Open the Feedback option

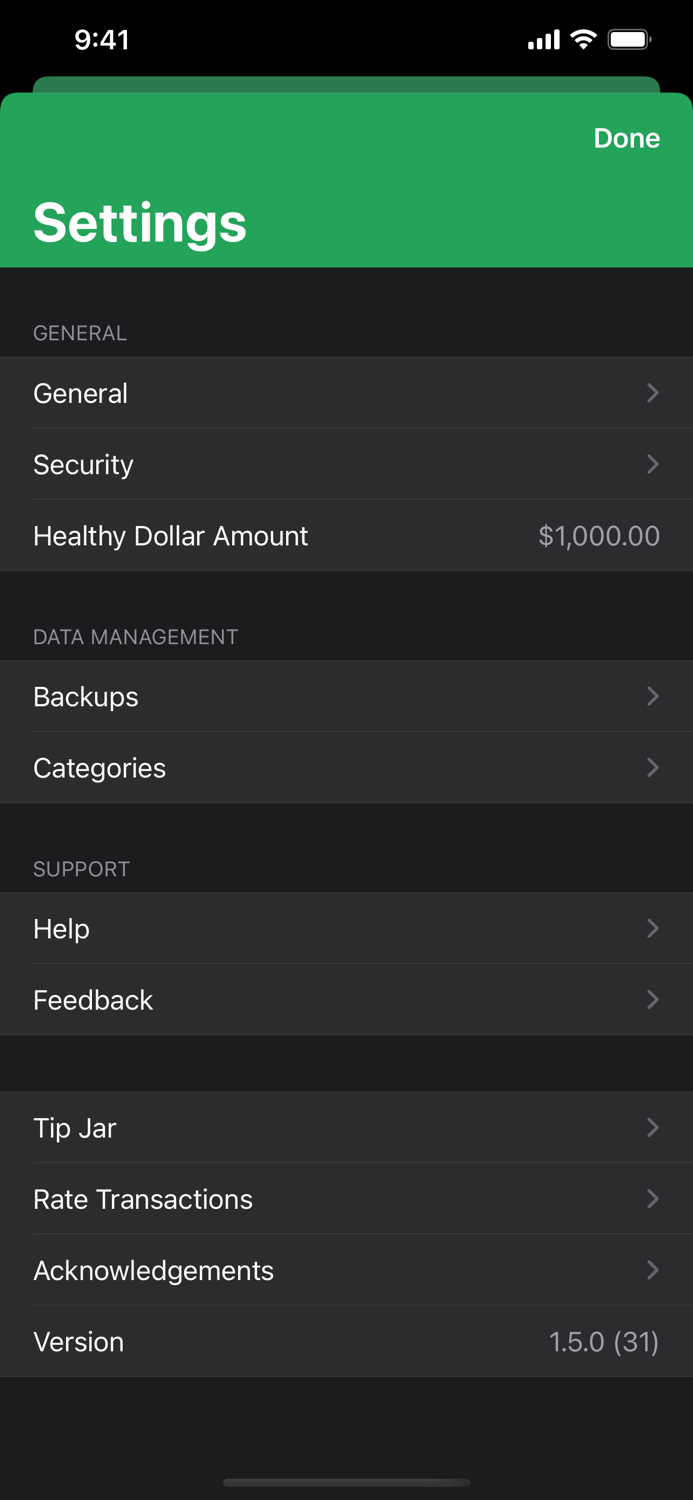point(93,999)
